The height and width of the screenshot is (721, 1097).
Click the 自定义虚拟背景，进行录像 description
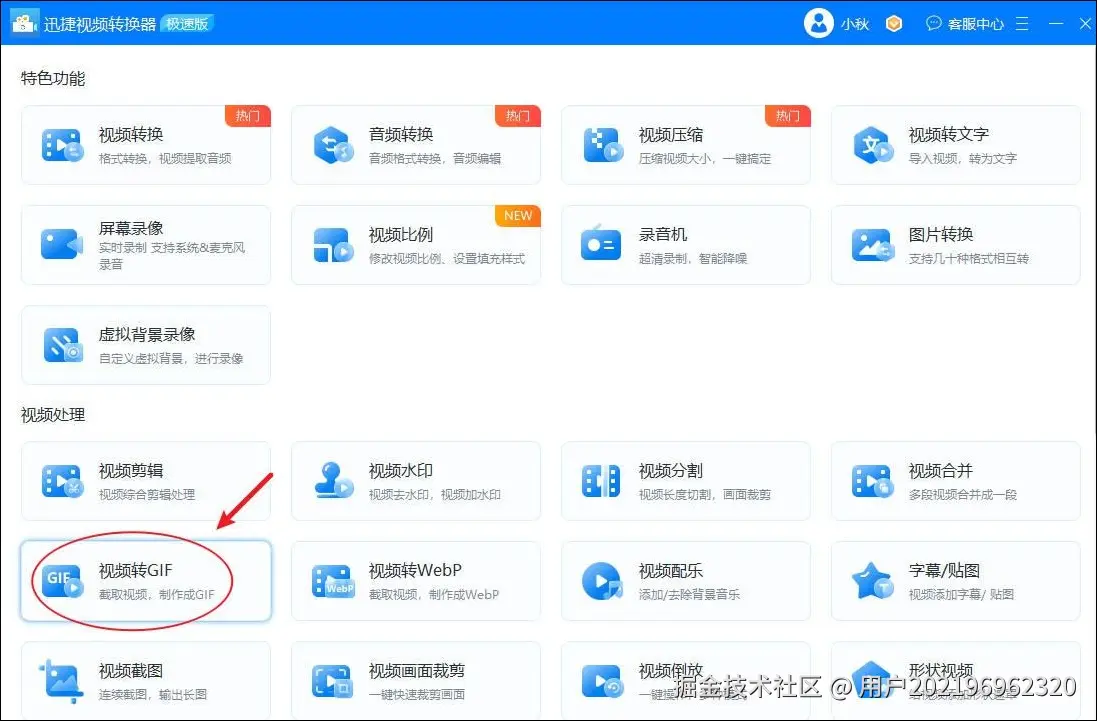click(171, 359)
